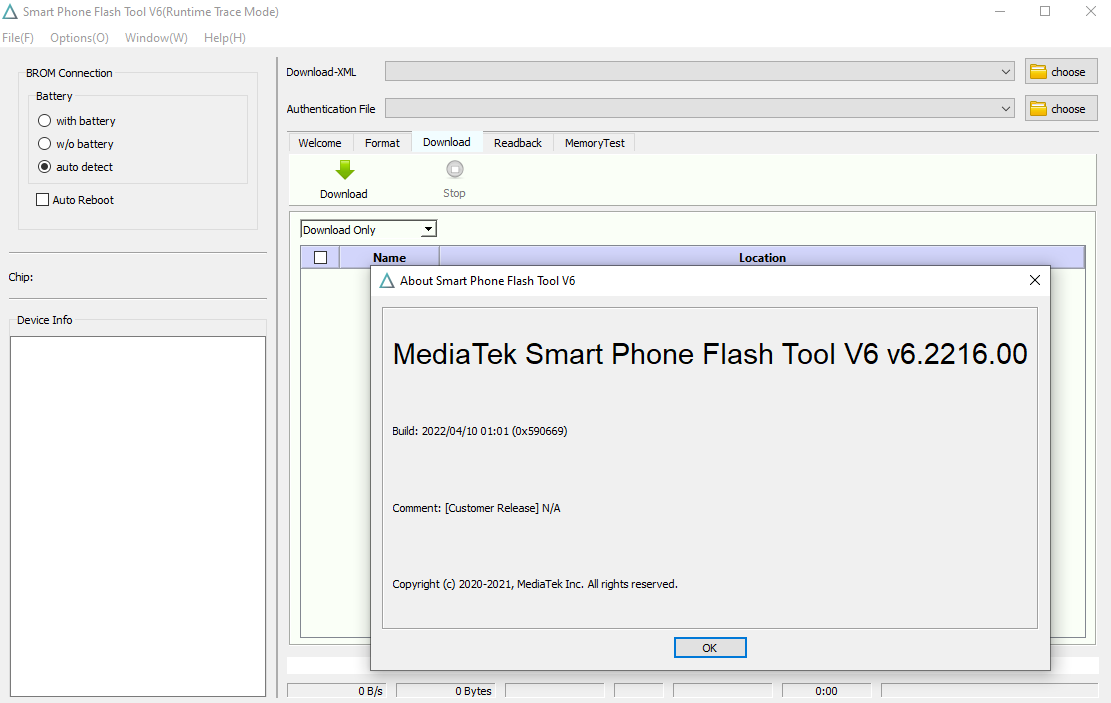Viewport: 1111px width, 703px height.
Task: Switch to the Readback tab
Action: pos(518,143)
